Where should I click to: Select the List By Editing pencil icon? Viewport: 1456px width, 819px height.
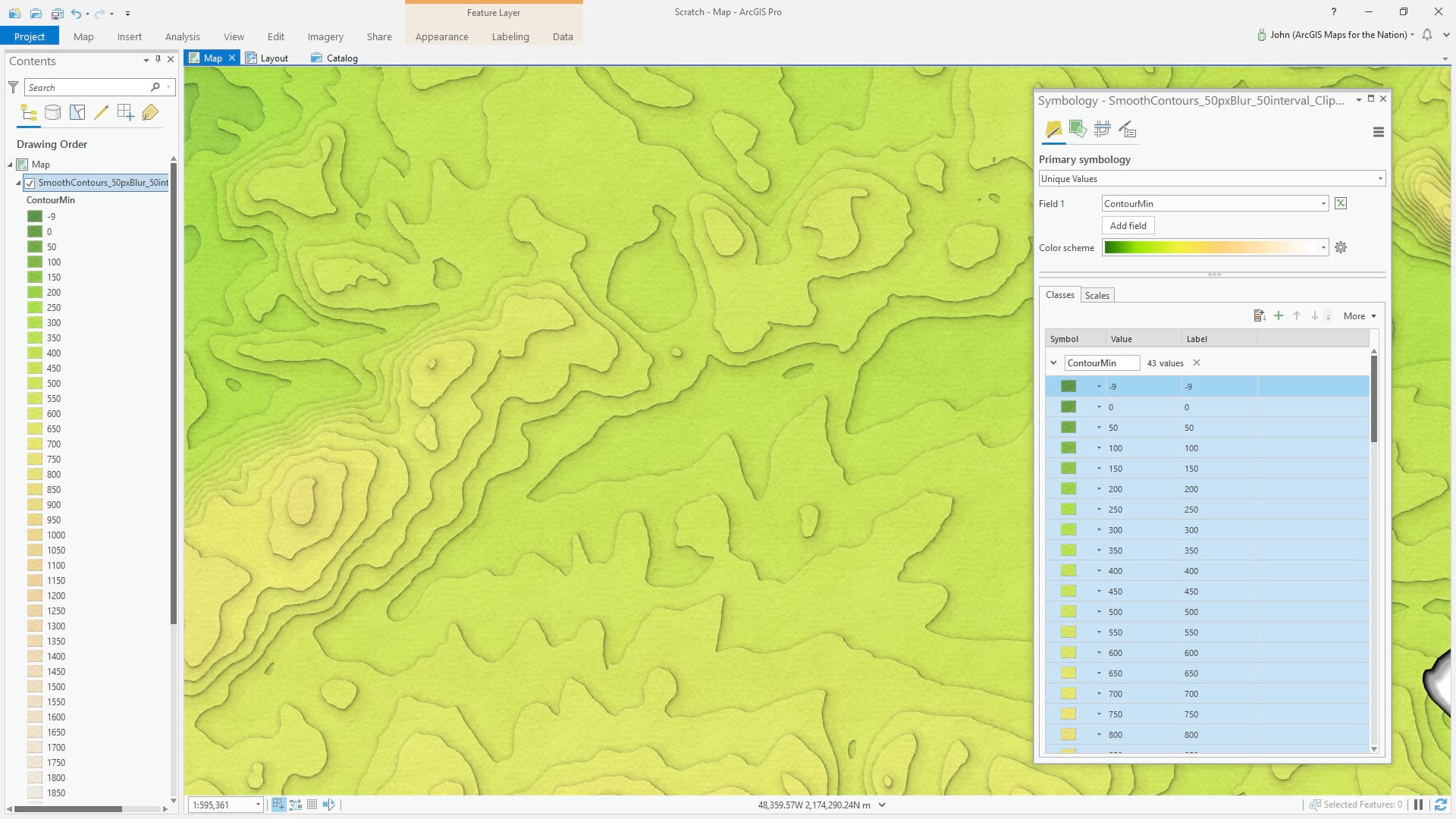tap(102, 113)
